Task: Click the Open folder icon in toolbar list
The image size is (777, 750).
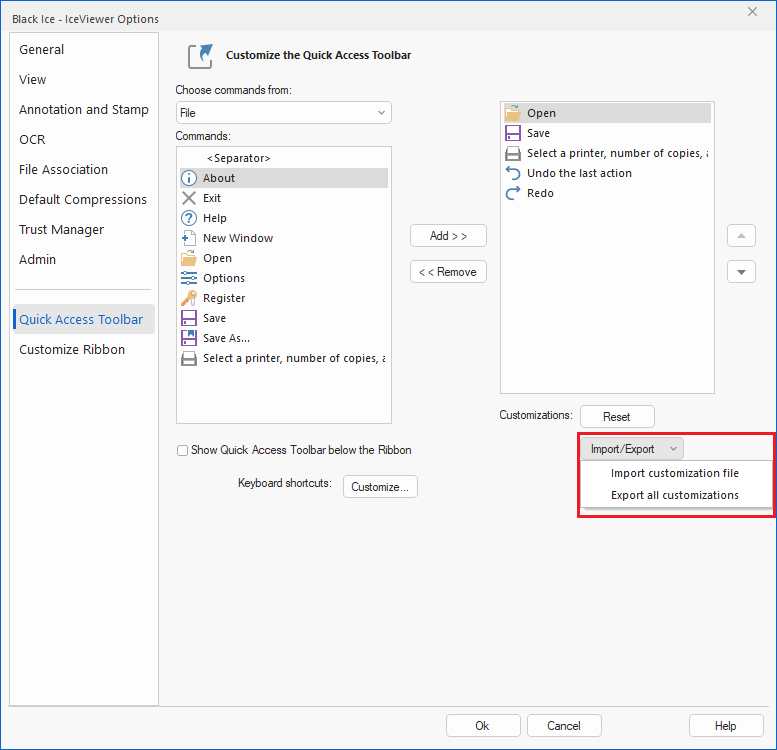Action: pos(513,113)
